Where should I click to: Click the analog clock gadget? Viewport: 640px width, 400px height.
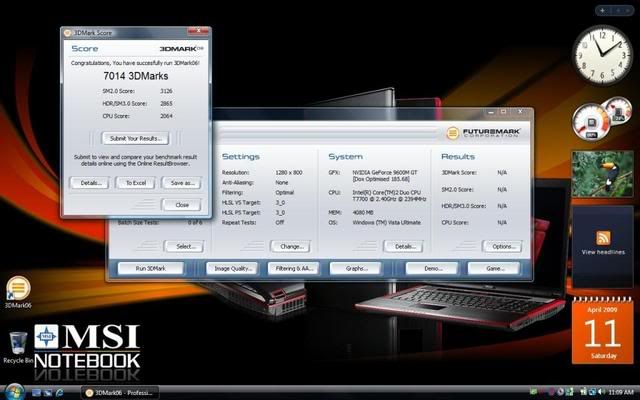point(602,54)
